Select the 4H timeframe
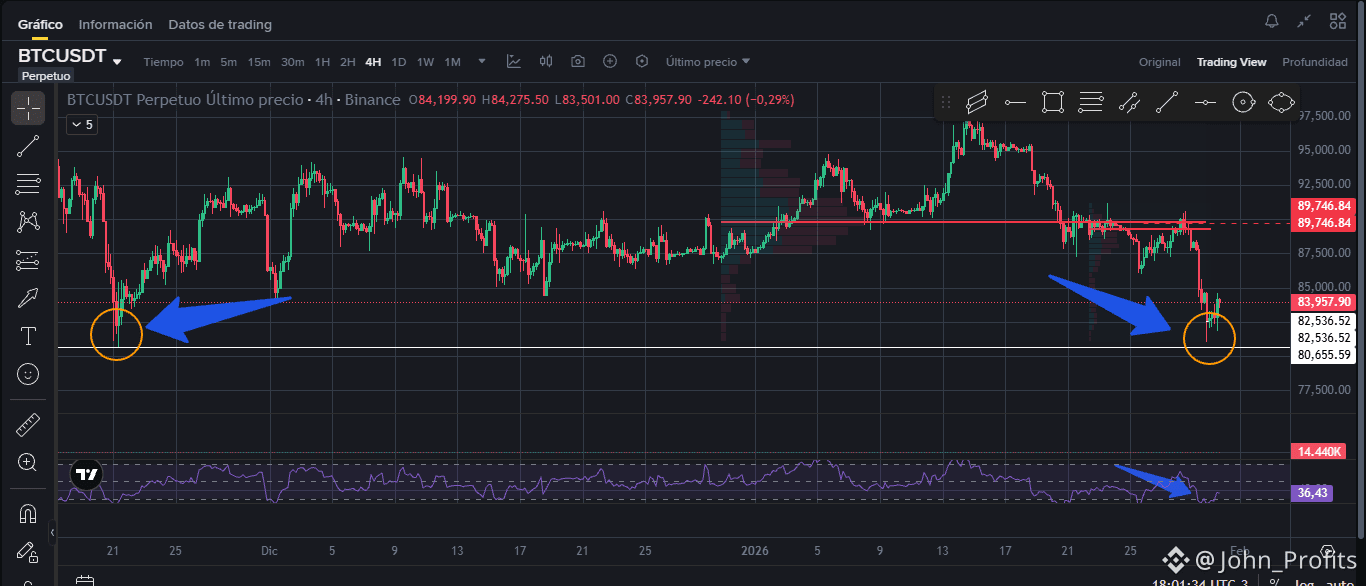 (373, 62)
